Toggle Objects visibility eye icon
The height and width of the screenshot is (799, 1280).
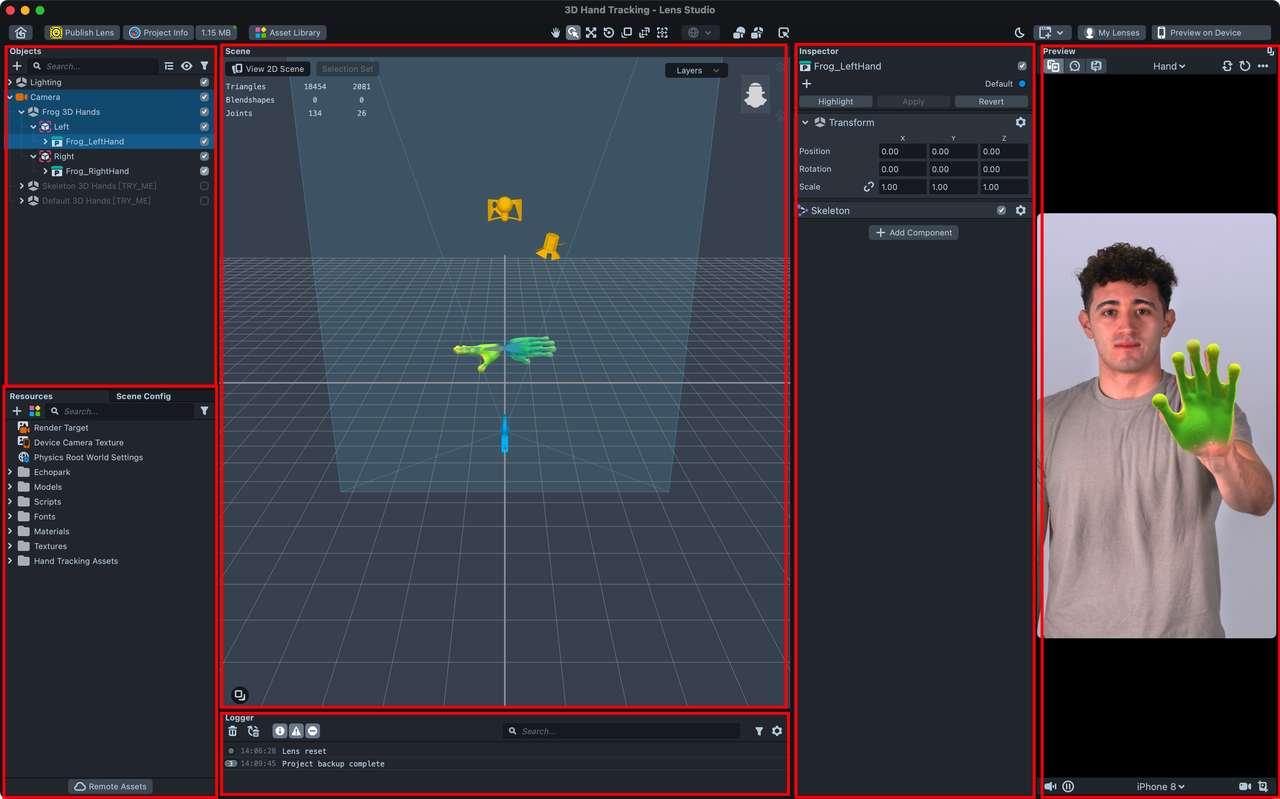[186, 66]
